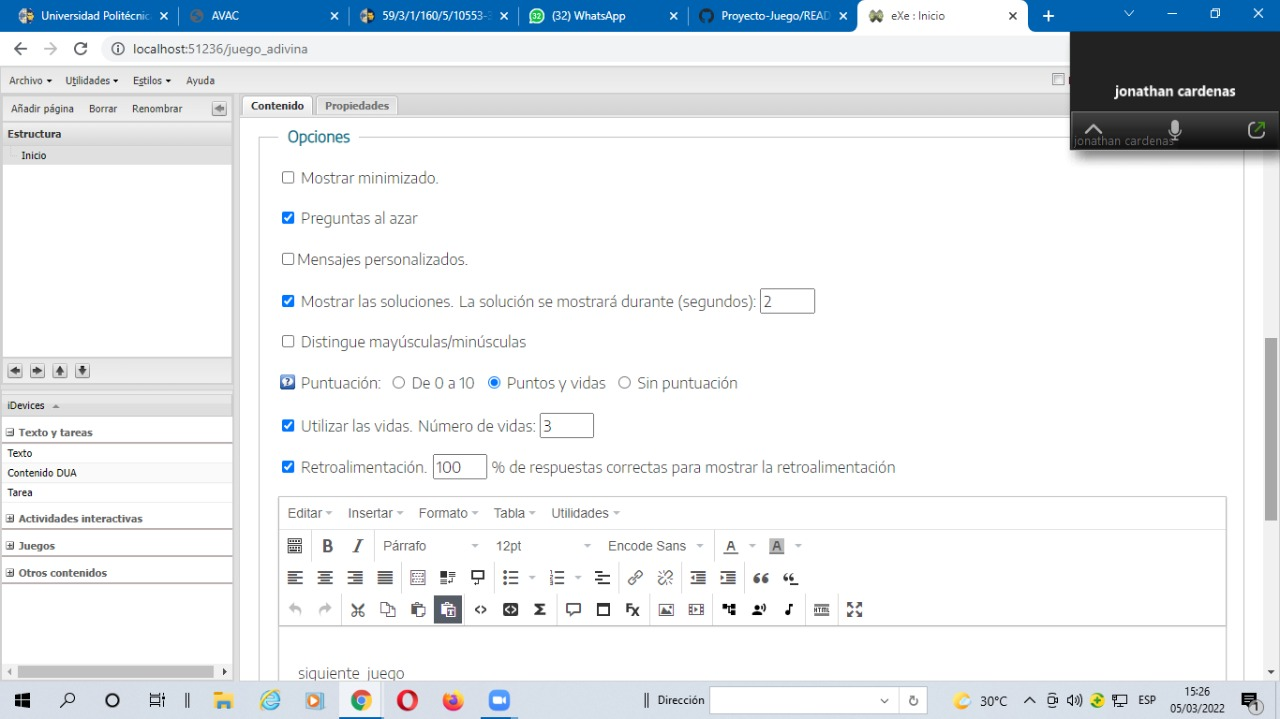Open the text color dropdown arrow
This screenshot has width=1280, height=719.
753,546
